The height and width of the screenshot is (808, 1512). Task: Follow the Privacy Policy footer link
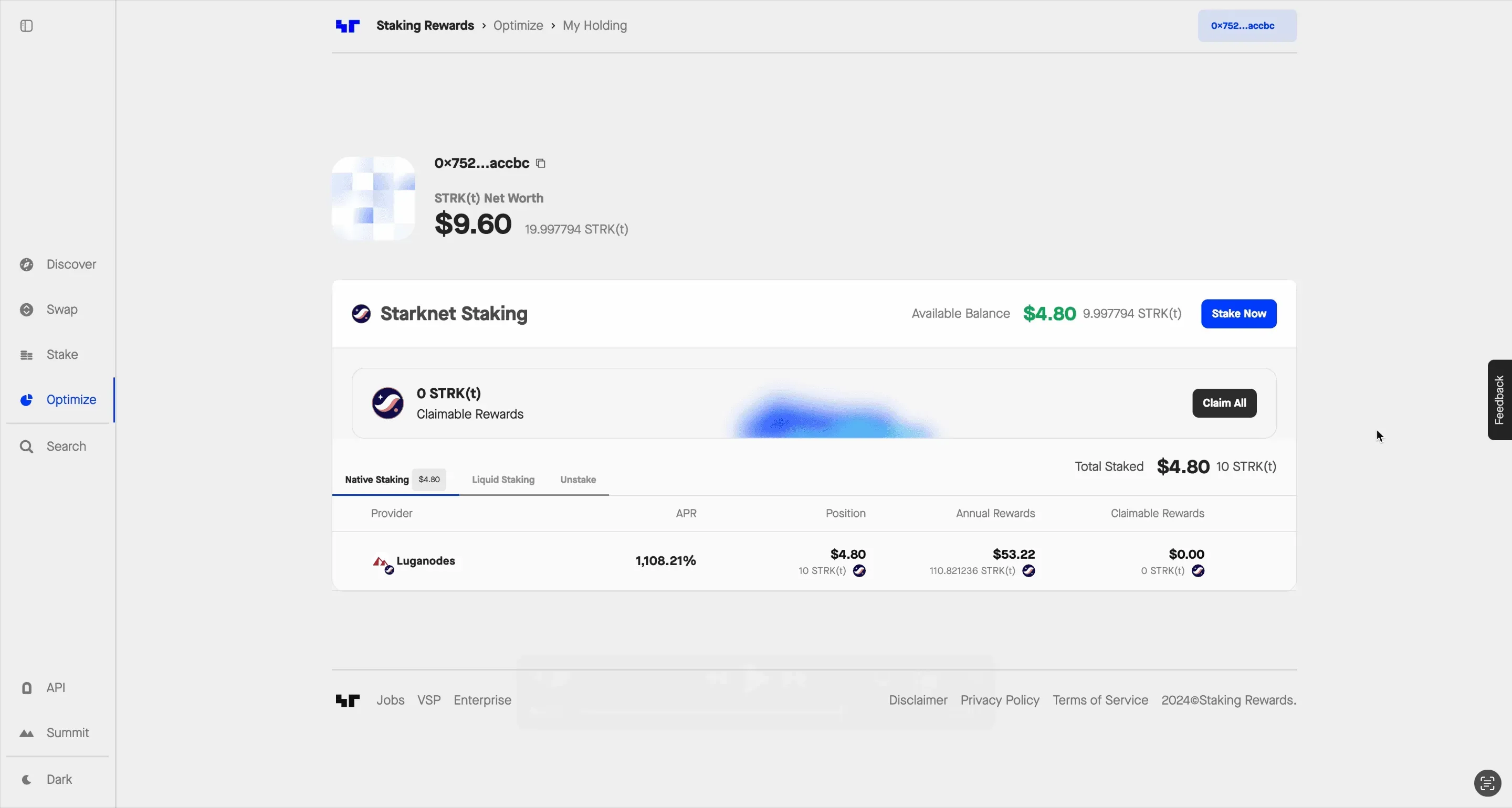(x=1000, y=700)
